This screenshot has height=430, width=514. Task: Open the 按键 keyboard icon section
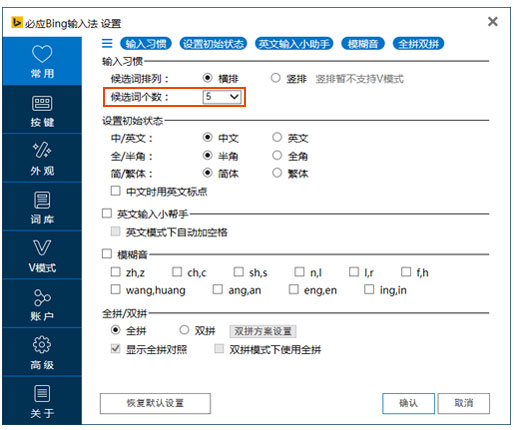(42, 110)
